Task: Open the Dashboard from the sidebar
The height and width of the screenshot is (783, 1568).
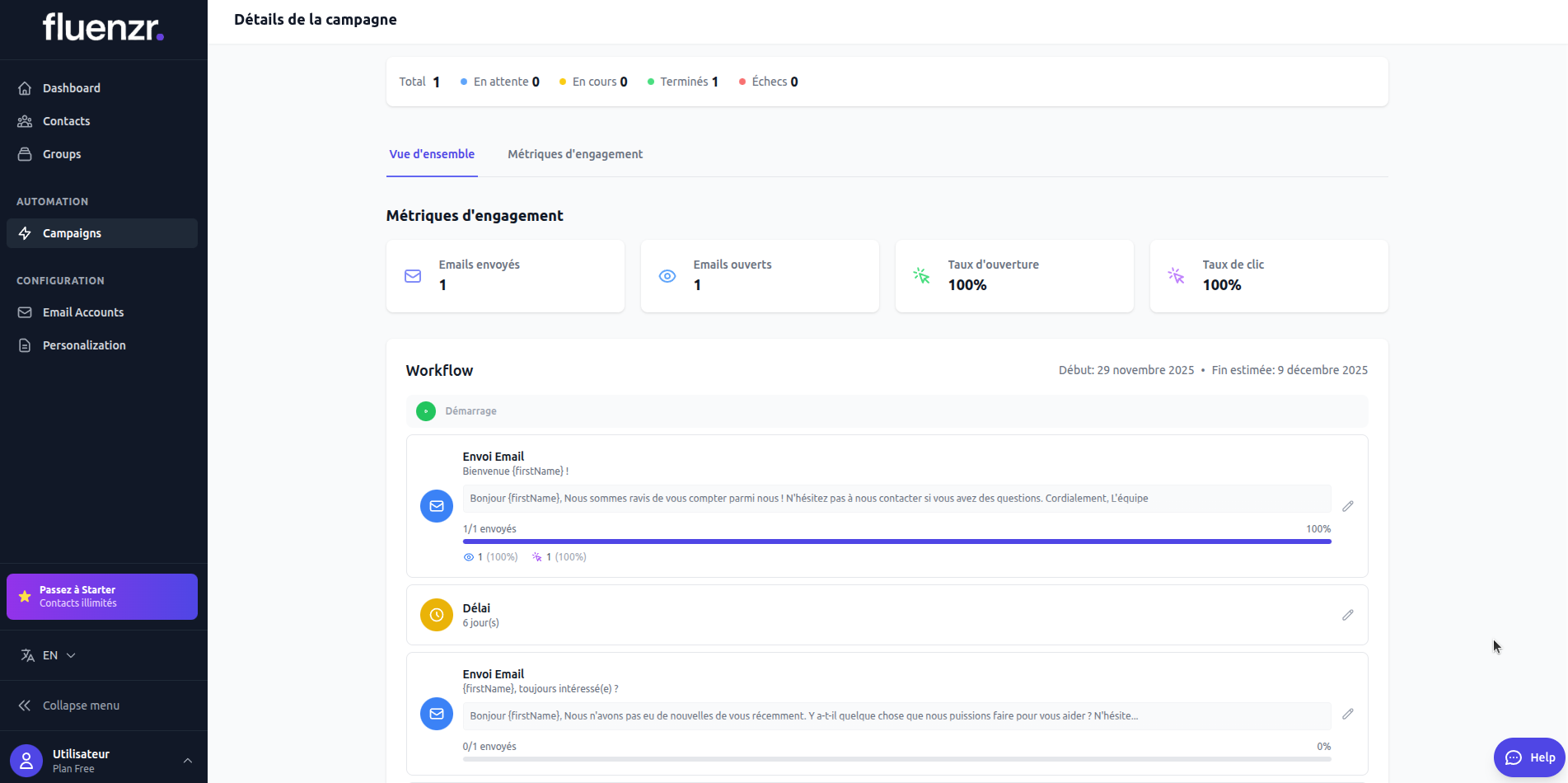Action: [x=71, y=87]
